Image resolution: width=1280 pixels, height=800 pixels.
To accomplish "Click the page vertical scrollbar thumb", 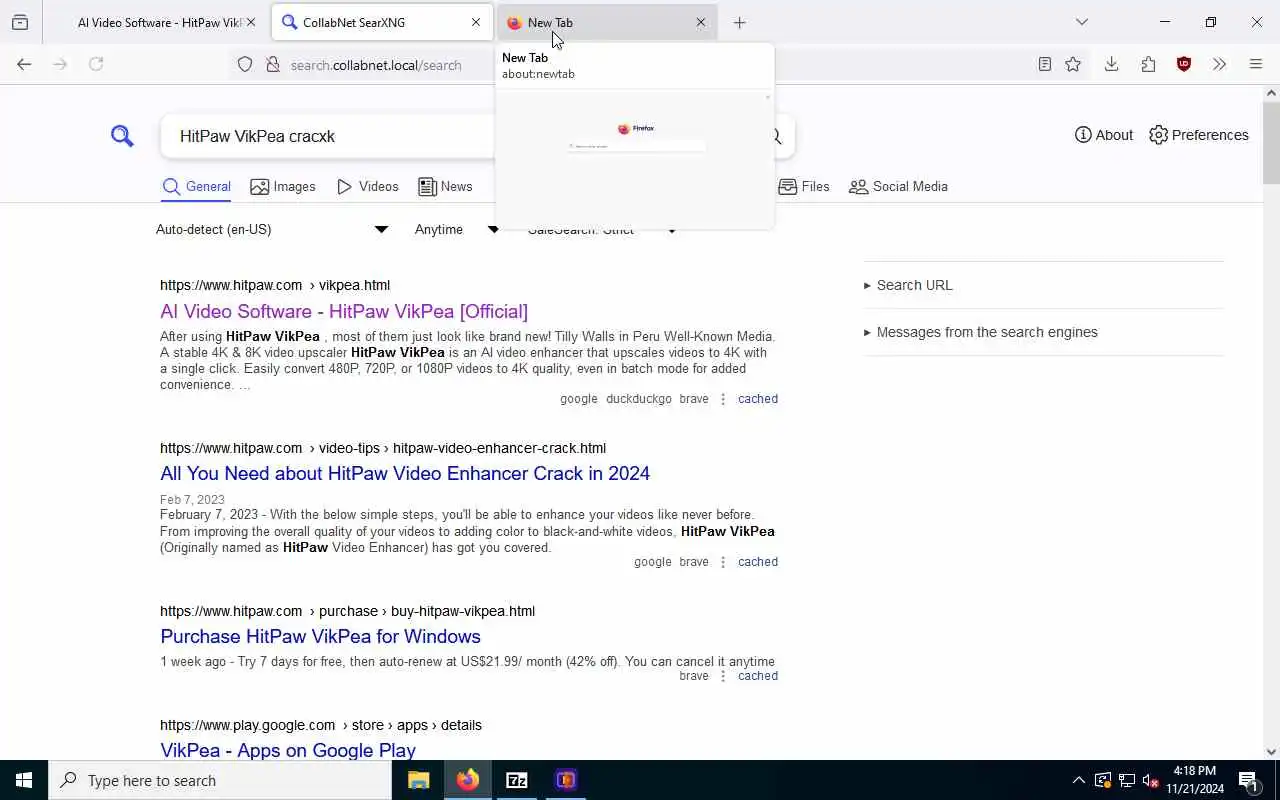I will 1271,142.
